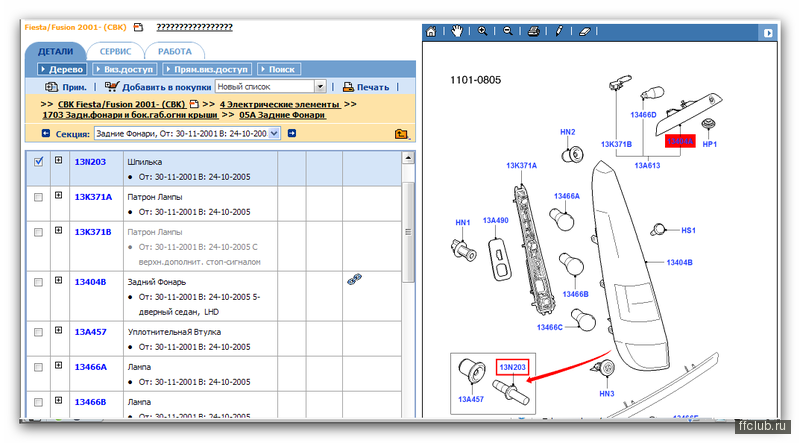Screen dimensions: 800x443
Task: Click the home icon in diagram toolbar
Action: point(431,32)
